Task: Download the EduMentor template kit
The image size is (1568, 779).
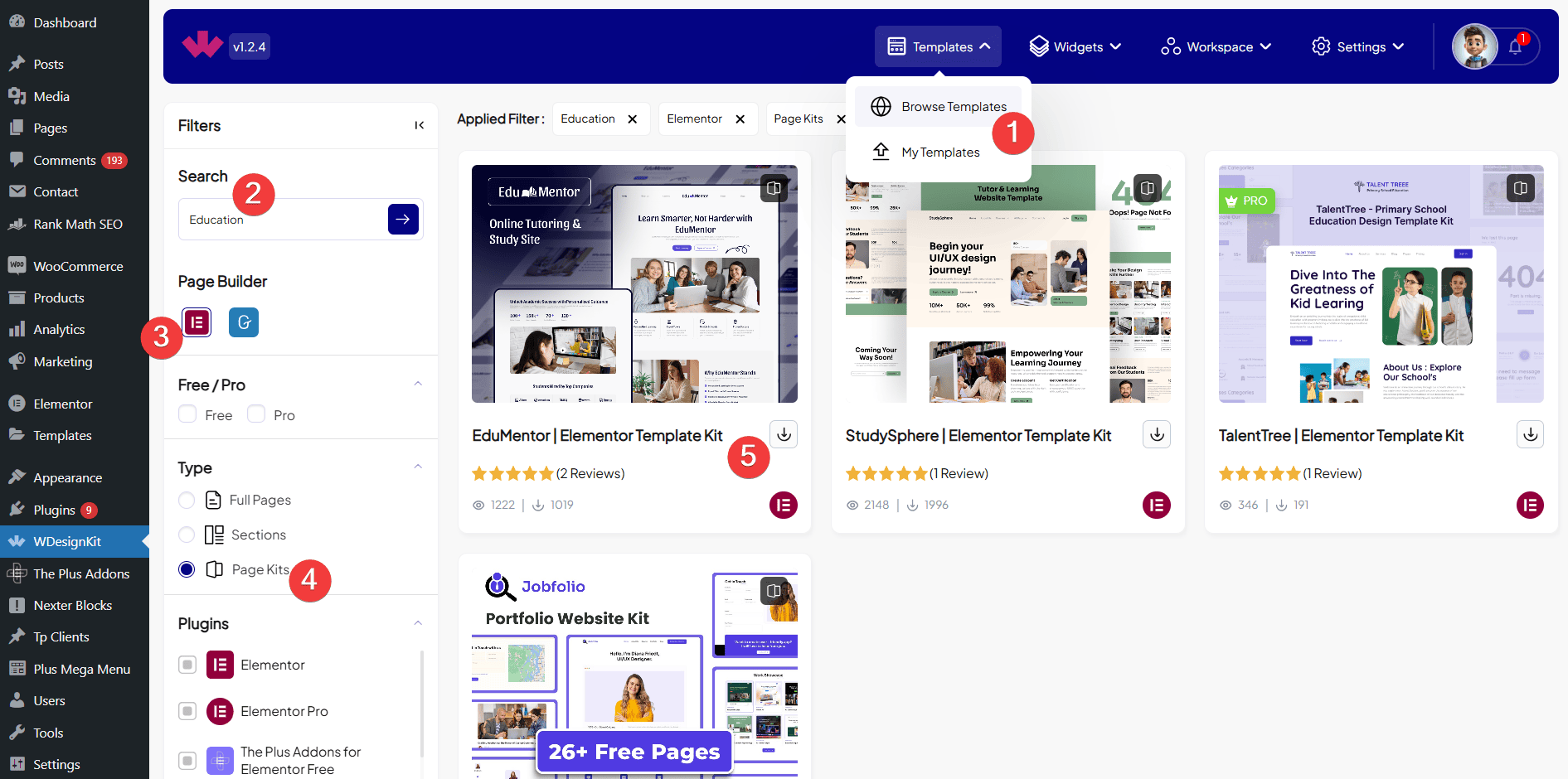Action: click(x=783, y=433)
